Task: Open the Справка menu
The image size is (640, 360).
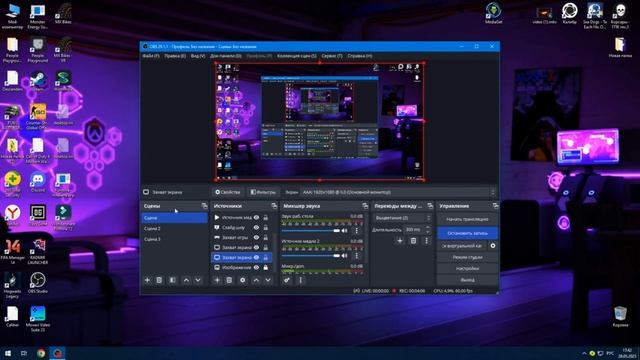Action: pos(360,56)
